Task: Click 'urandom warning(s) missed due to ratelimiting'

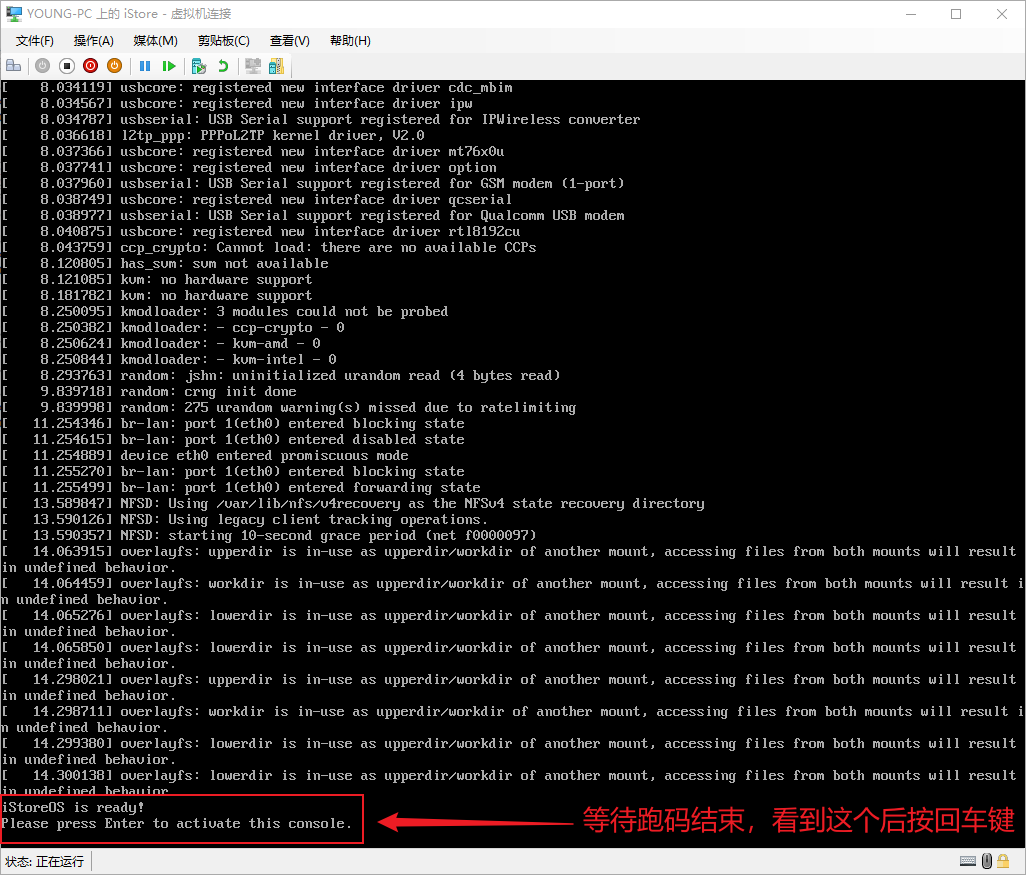Action: [289, 408]
